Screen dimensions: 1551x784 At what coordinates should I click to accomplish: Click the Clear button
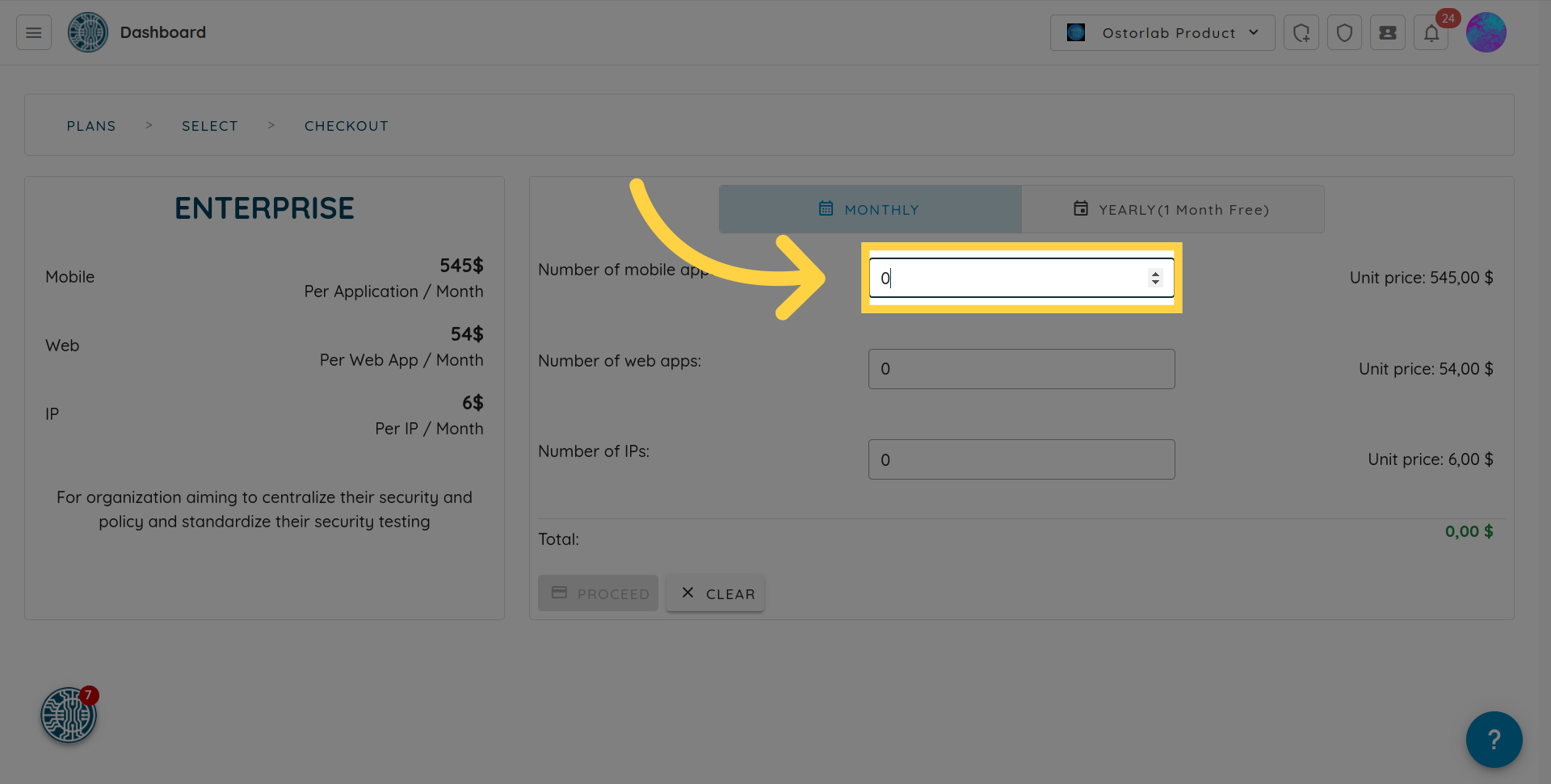(715, 593)
